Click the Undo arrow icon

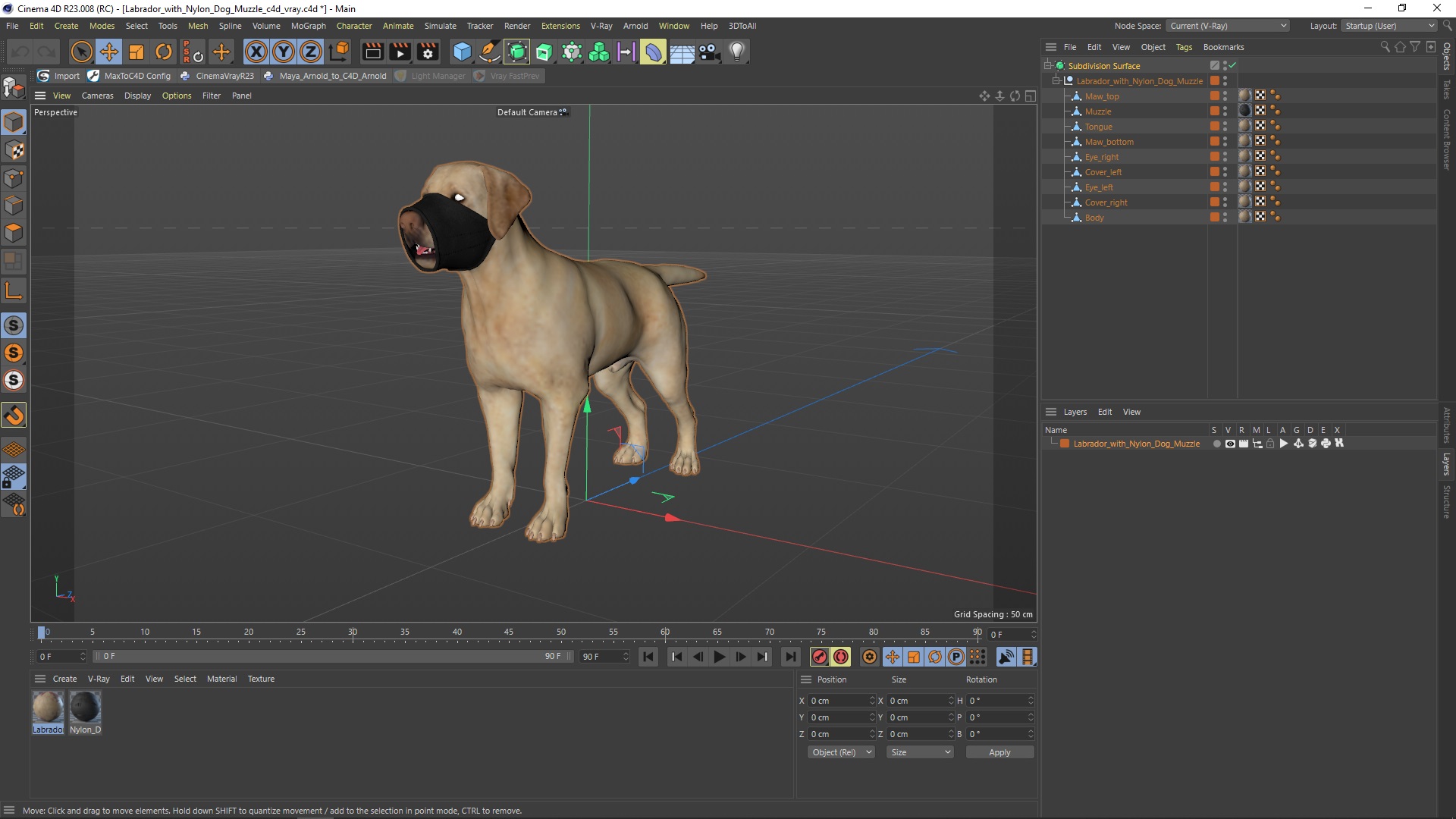20,52
